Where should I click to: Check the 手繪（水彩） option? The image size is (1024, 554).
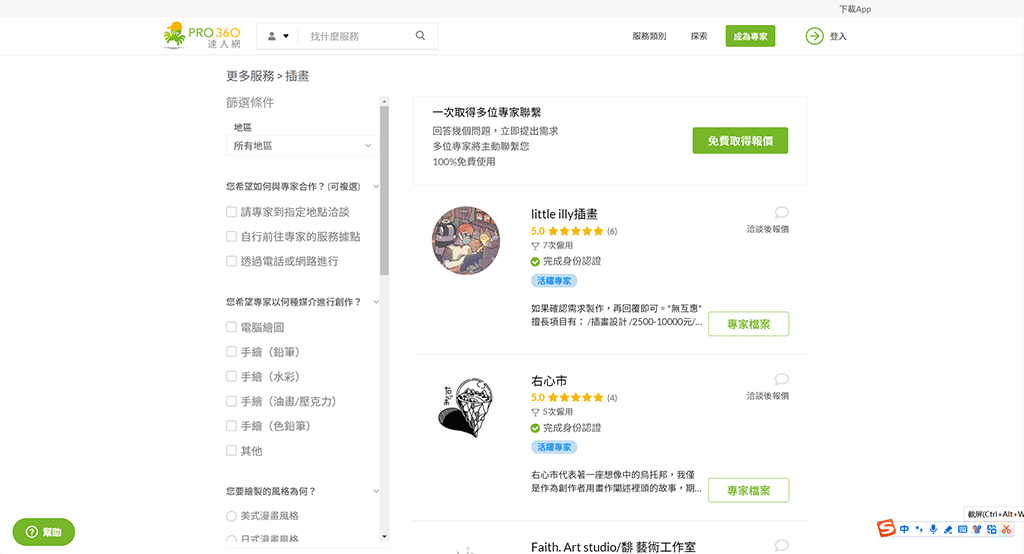click(231, 376)
